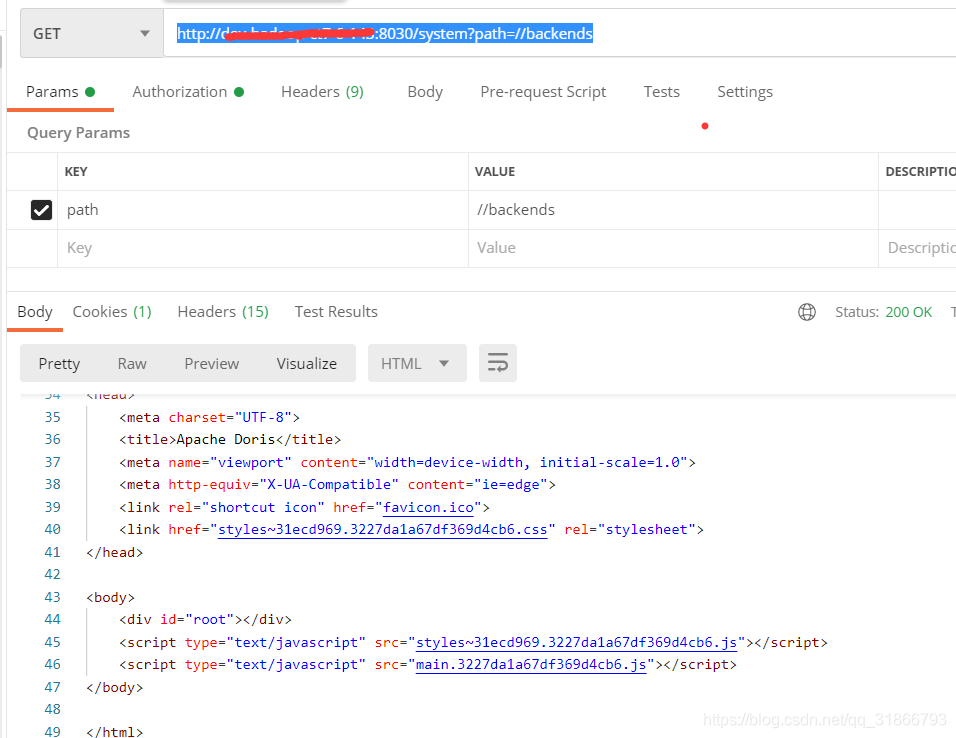Viewport: 956px width, 738px height.
Task: Click the wrap-text icon in the response toolbar
Action: 497,363
